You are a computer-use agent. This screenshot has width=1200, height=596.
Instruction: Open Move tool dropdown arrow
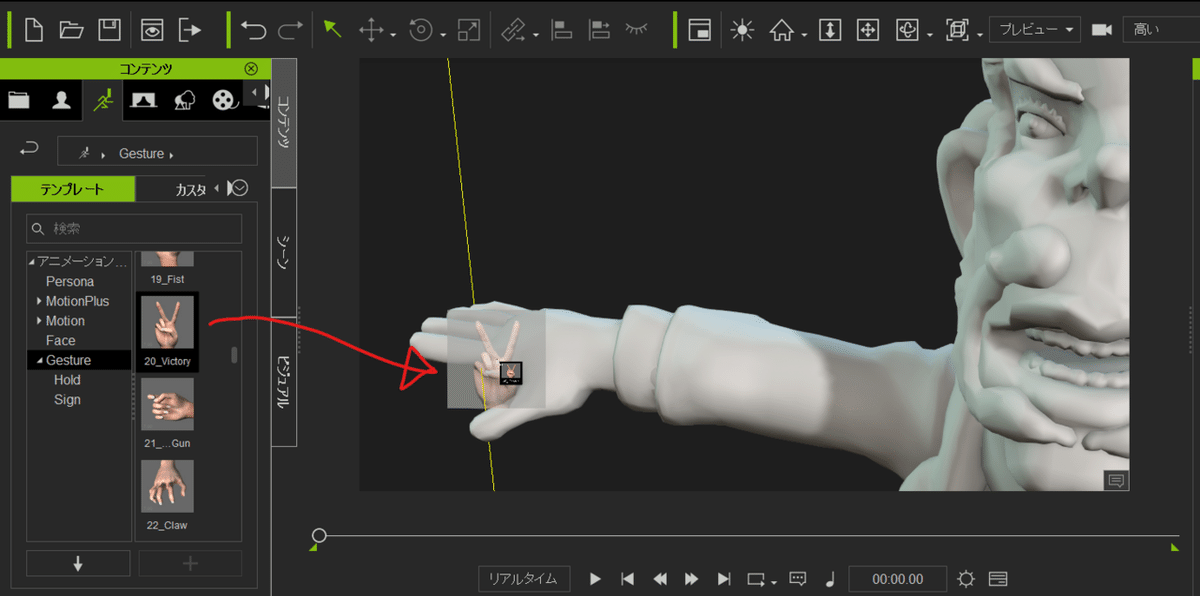click(393, 36)
